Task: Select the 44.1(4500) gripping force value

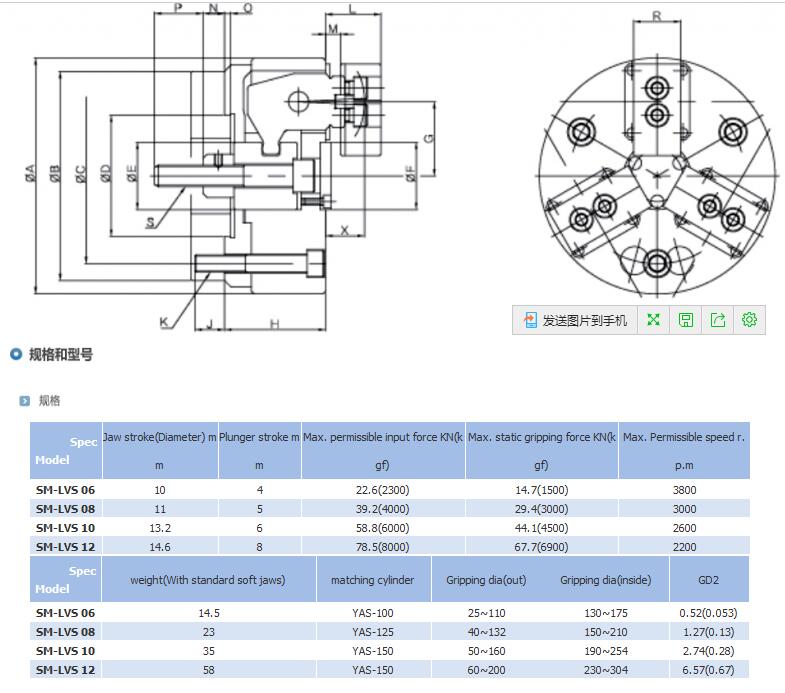Action: click(x=542, y=528)
